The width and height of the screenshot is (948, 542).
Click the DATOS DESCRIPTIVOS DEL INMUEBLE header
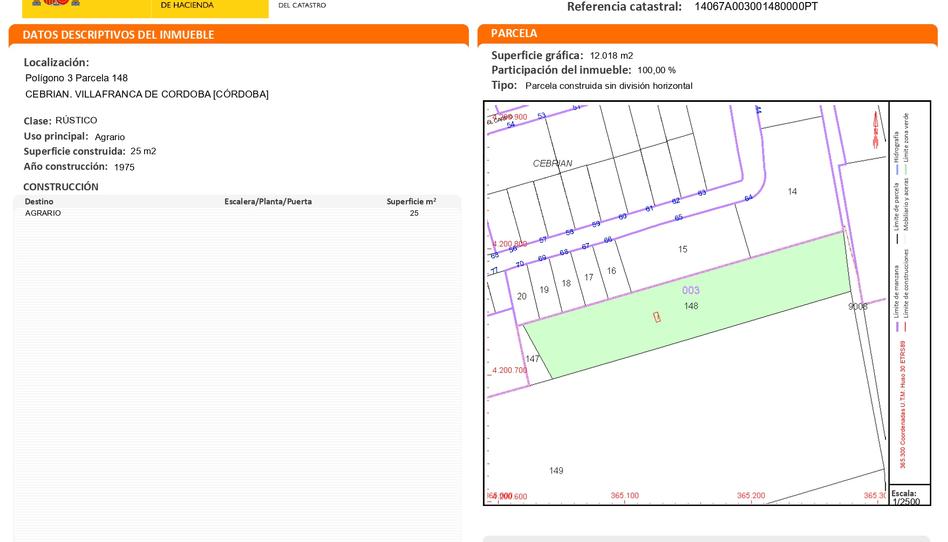click(118, 35)
